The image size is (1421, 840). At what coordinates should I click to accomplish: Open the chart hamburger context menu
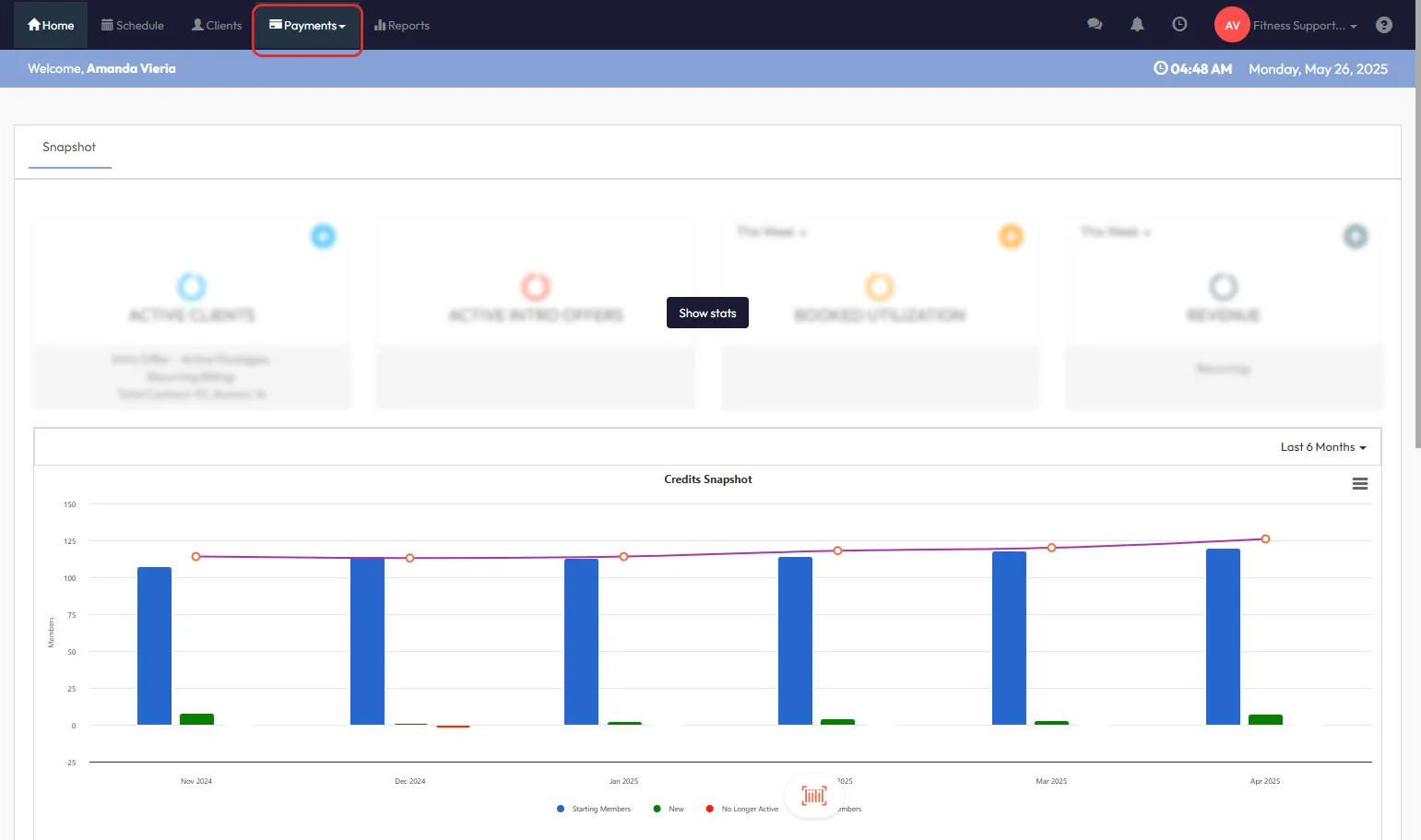pos(1359,484)
